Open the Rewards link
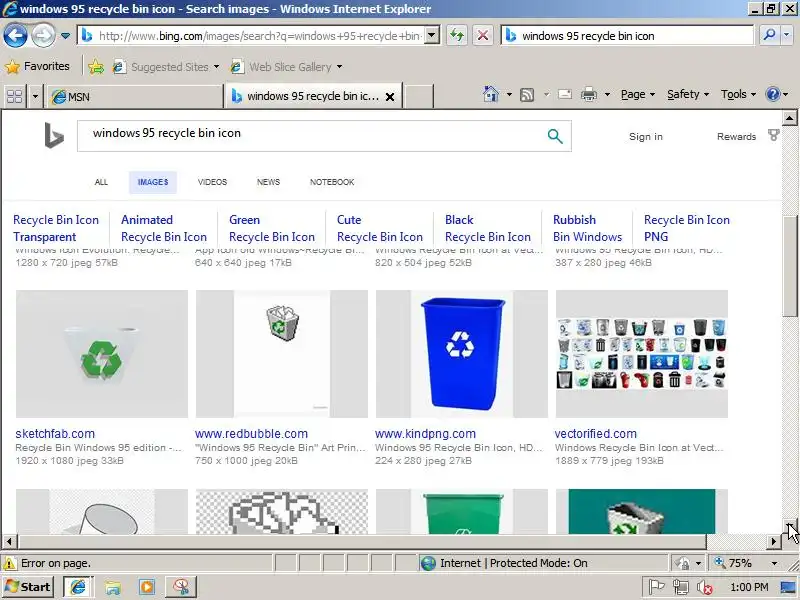Viewport: 800px width, 600px height. click(736, 137)
